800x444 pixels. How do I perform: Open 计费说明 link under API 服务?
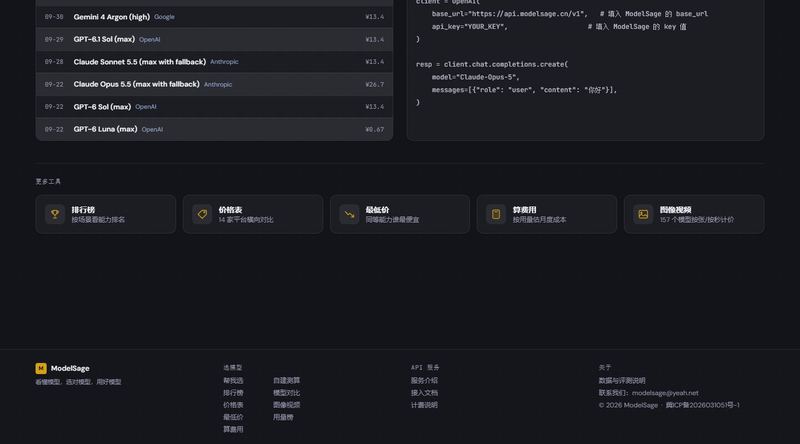coord(424,405)
